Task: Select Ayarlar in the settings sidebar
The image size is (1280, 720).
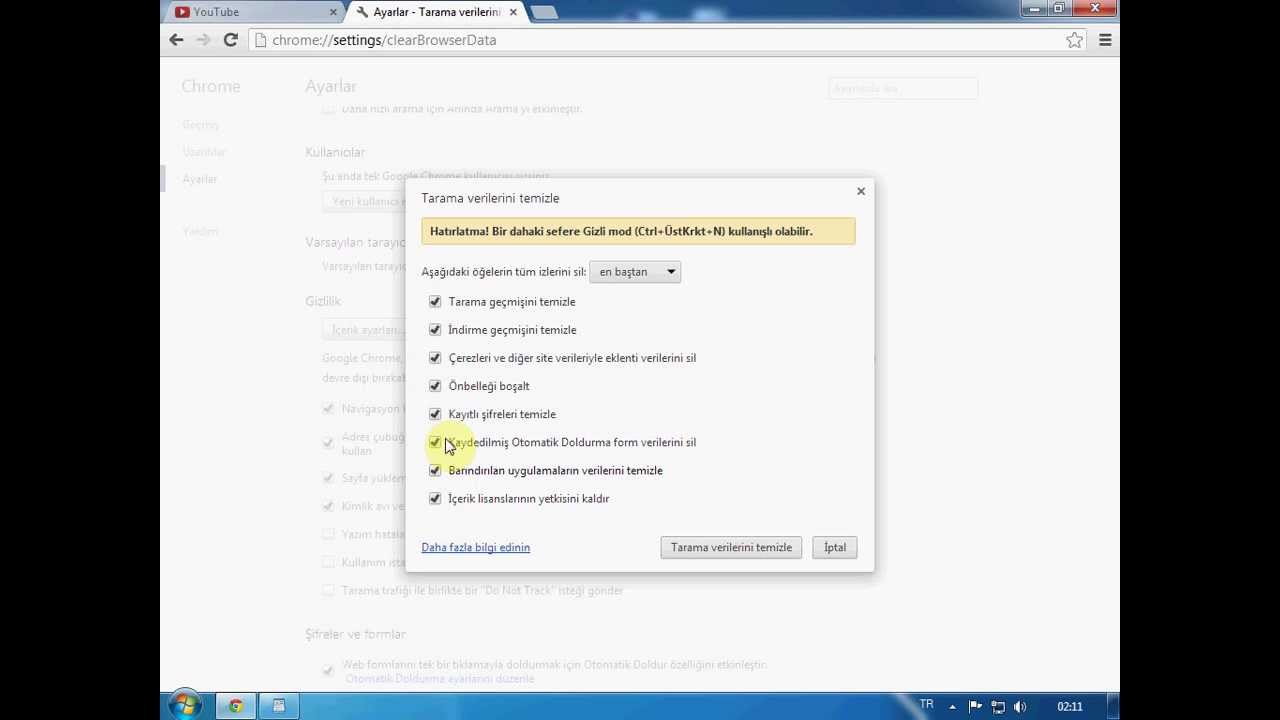Action: click(x=200, y=179)
